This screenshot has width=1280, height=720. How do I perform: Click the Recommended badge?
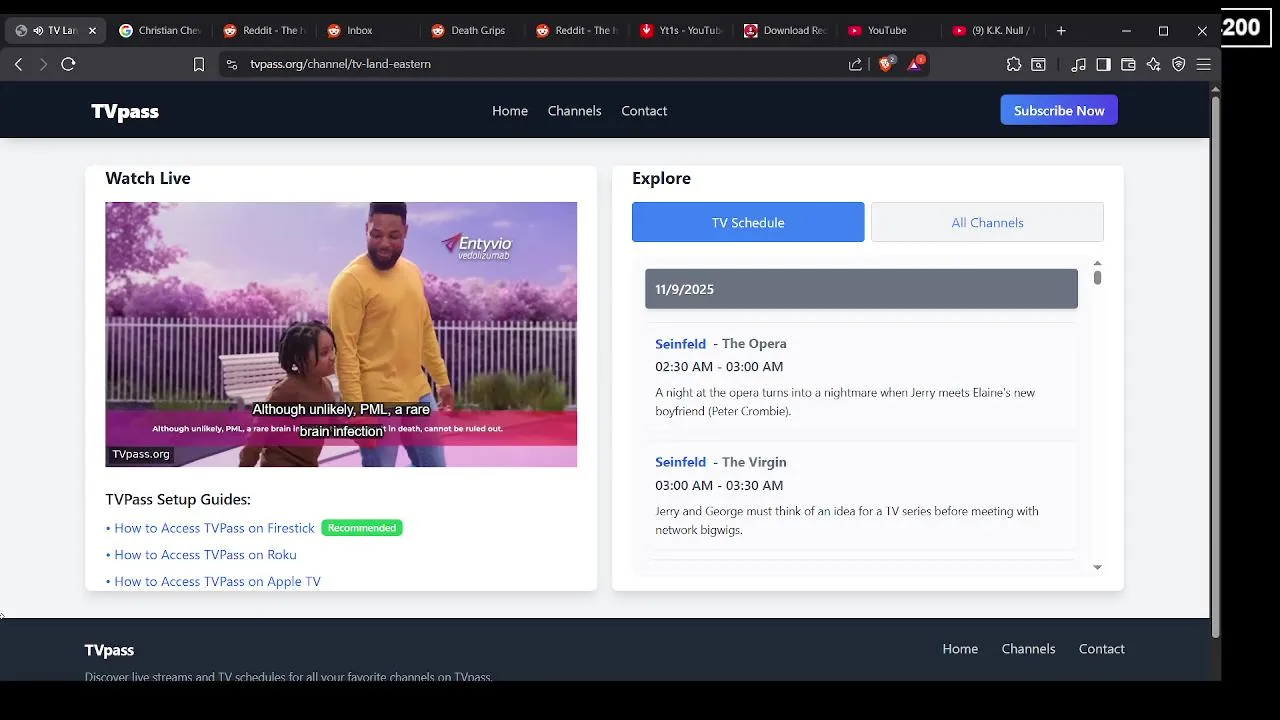(362, 528)
